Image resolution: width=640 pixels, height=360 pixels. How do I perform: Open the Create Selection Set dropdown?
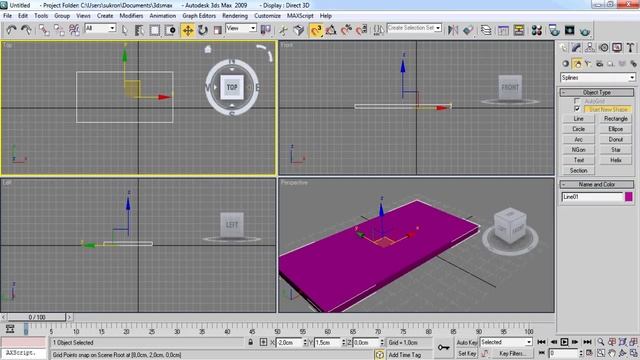point(414,28)
